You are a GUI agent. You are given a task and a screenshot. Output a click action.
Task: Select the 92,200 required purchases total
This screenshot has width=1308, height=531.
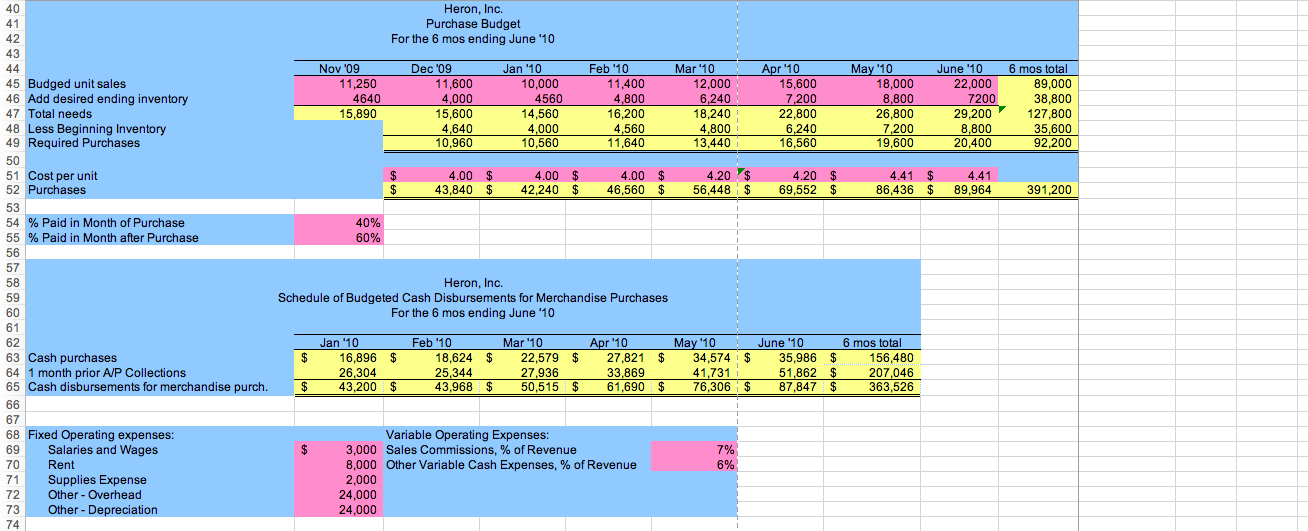coord(1038,142)
